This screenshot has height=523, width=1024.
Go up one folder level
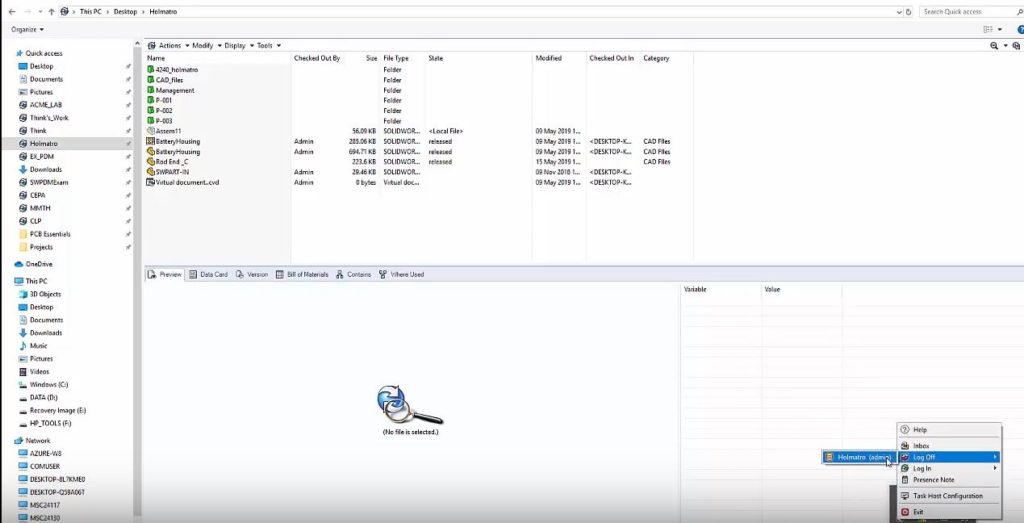pyautogui.click(x=52, y=12)
